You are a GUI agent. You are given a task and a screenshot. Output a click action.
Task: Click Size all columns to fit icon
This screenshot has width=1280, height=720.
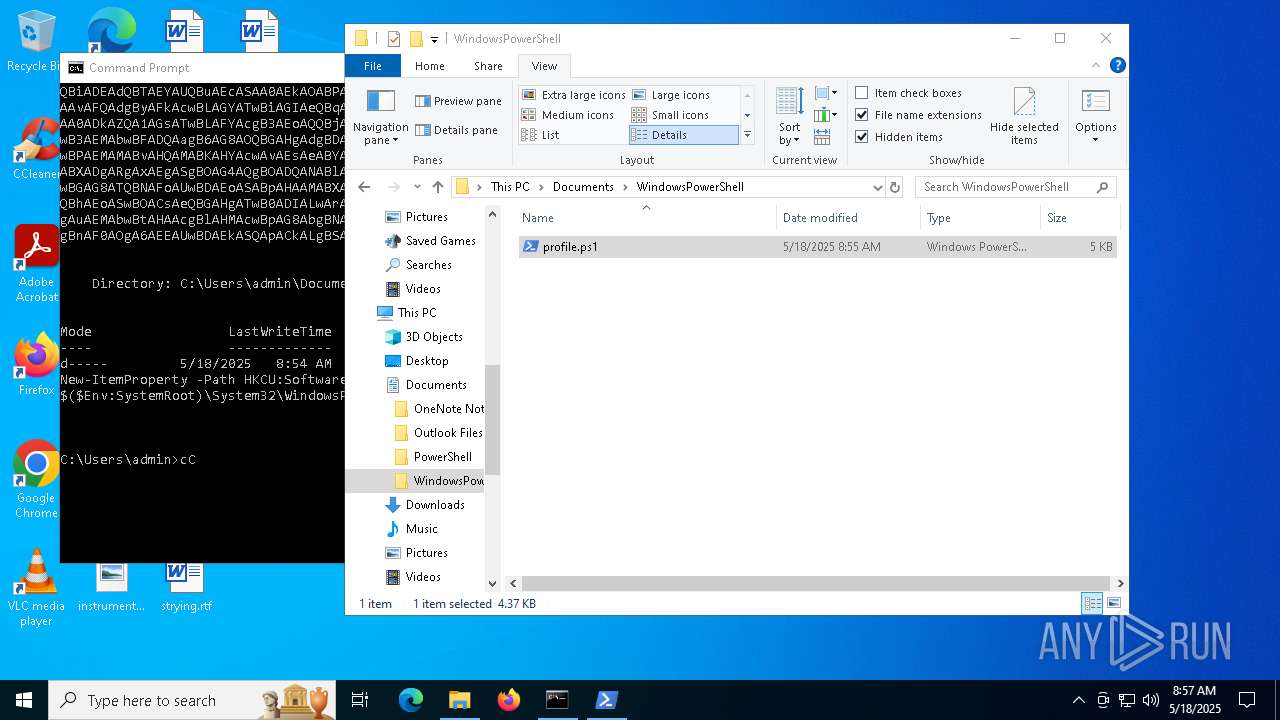point(822,137)
